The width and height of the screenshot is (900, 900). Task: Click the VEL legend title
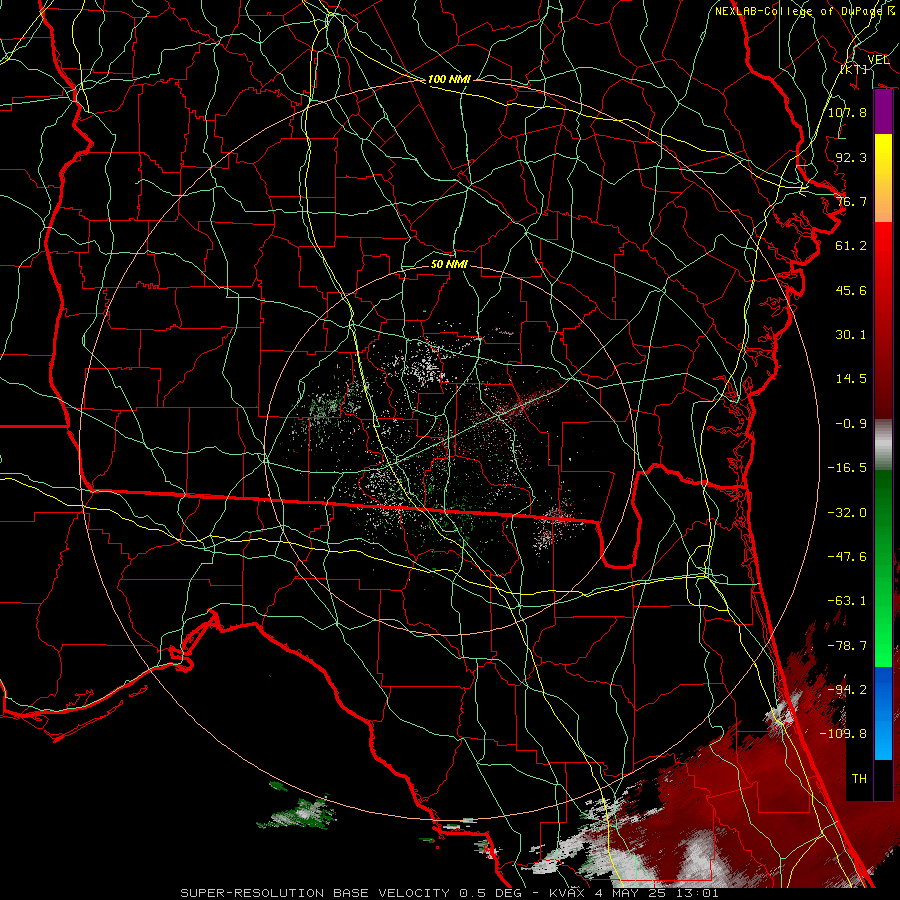(878, 60)
